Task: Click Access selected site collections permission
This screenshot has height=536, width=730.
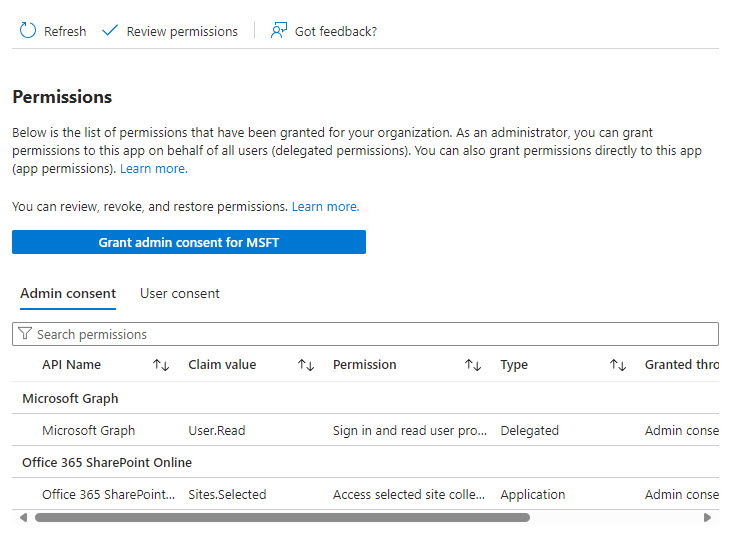Action: (x=409, y=494)
